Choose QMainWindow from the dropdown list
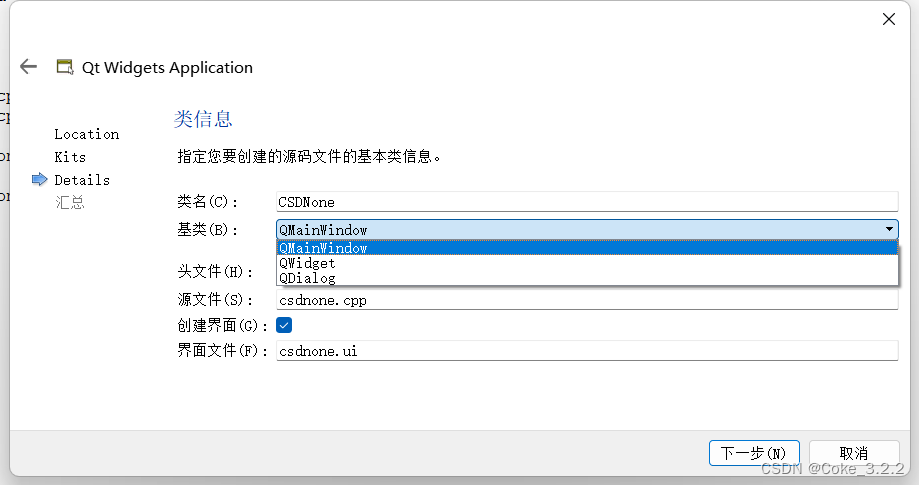 pos(587,248)
